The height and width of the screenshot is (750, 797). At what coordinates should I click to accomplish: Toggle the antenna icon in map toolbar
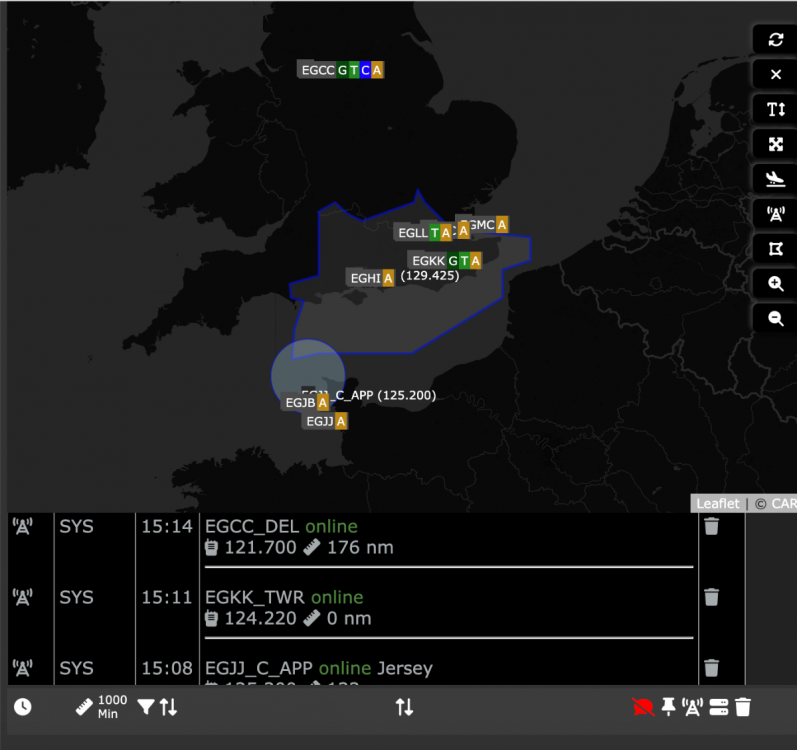click(775, 213)
